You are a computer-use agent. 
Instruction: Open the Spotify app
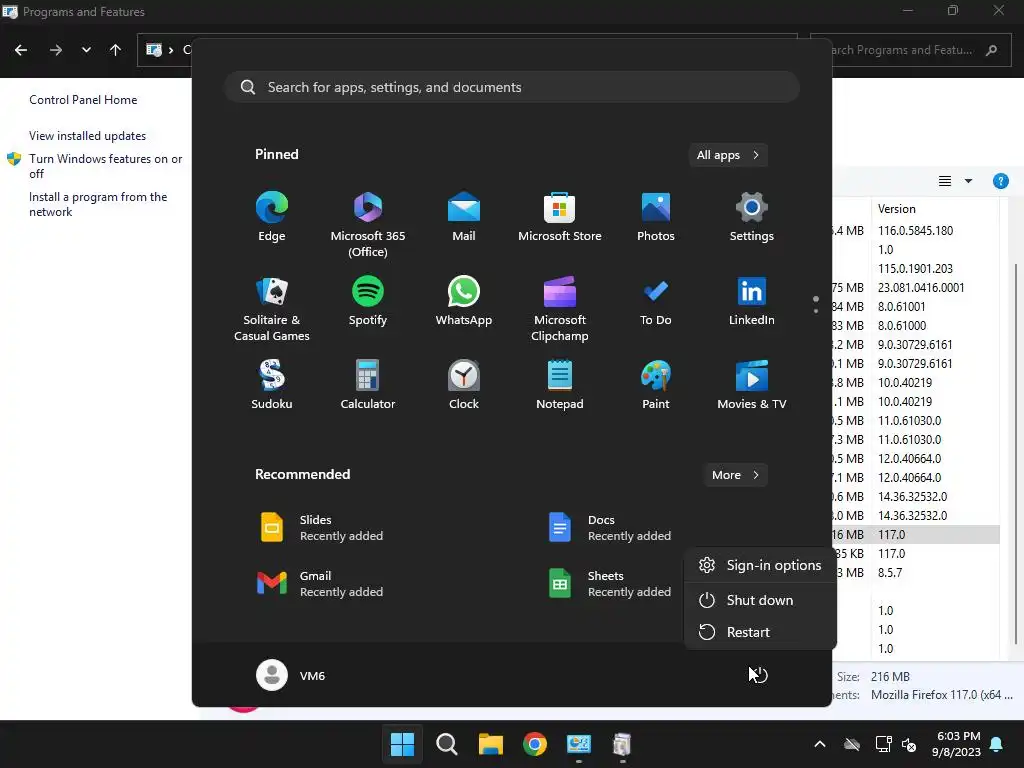368,301
